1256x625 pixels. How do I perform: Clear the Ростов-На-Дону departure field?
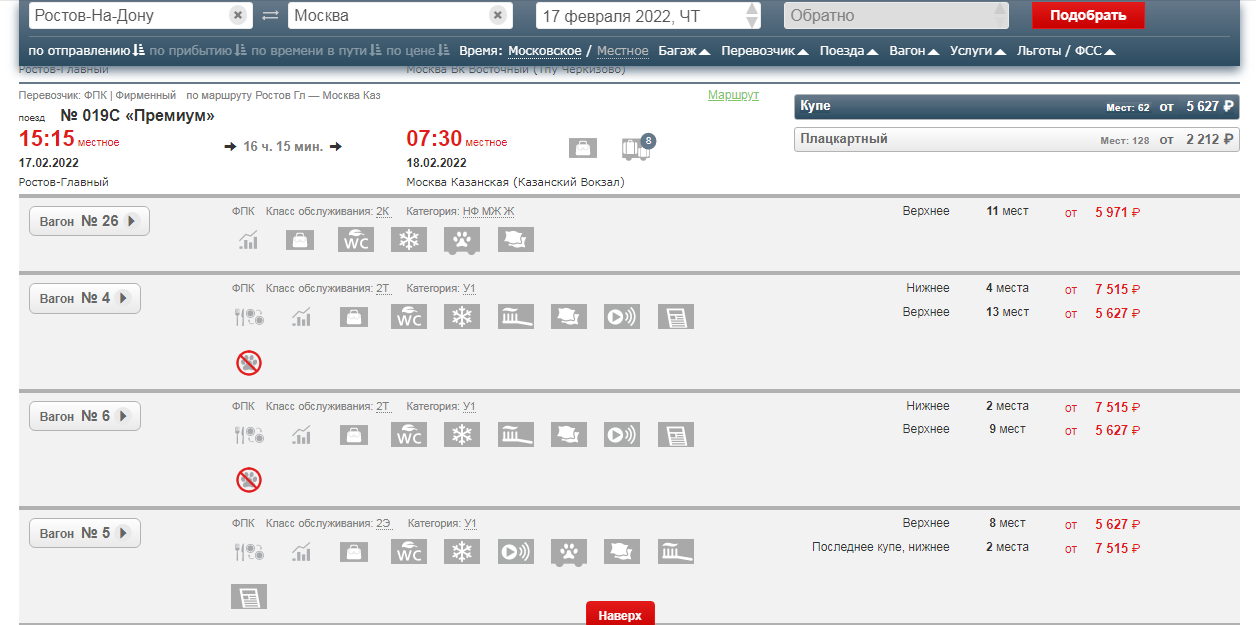(x=237, y=16)
